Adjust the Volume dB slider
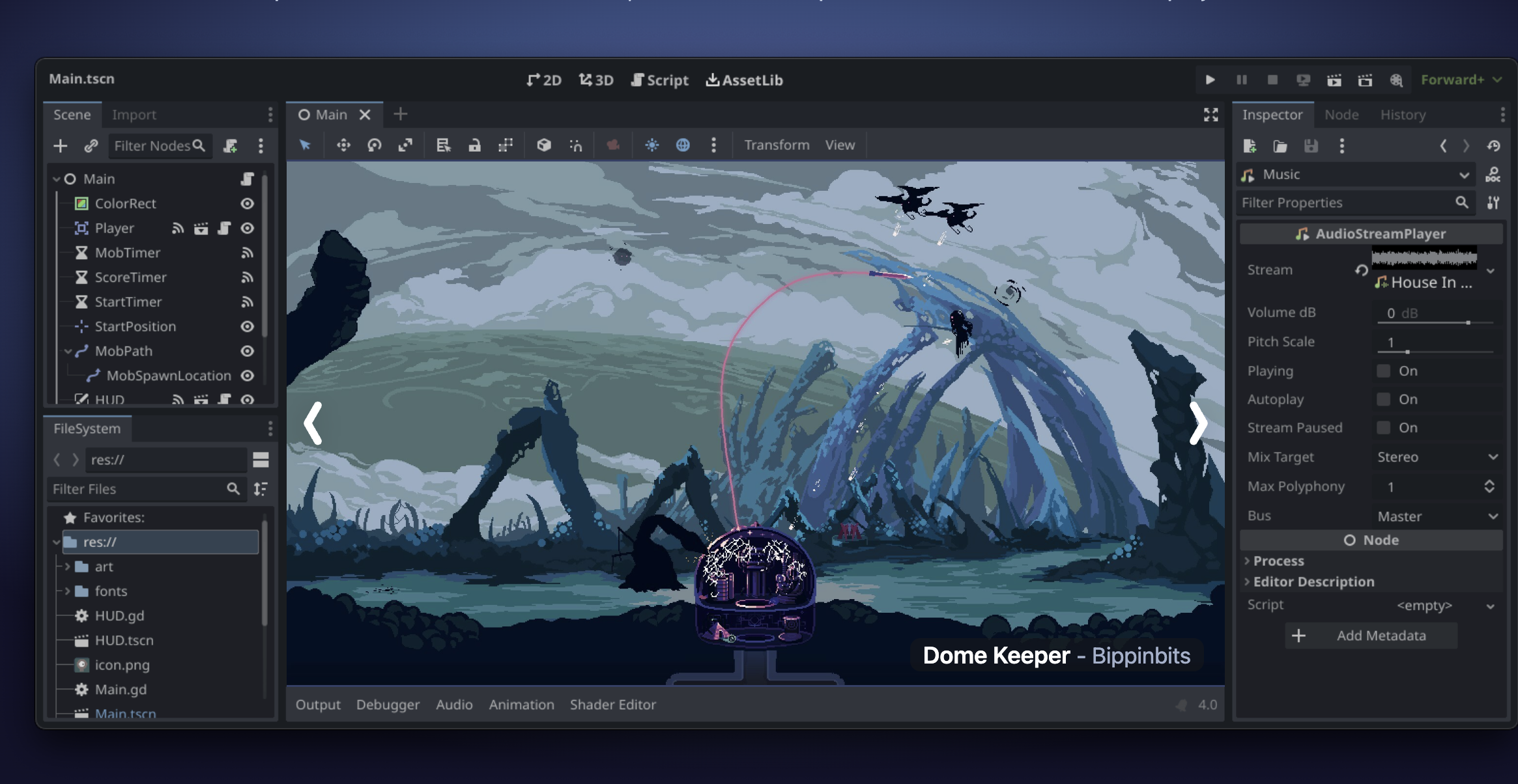Image resolution: width=1518 pixels, height=784 pixels. [1435, 322]
